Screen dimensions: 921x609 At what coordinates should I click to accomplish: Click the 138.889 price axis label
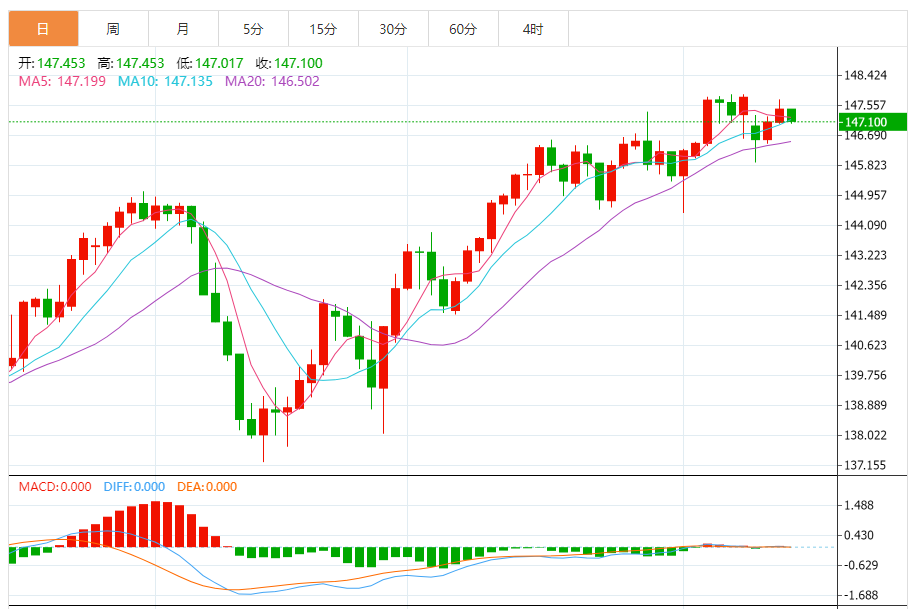point(865,405)
